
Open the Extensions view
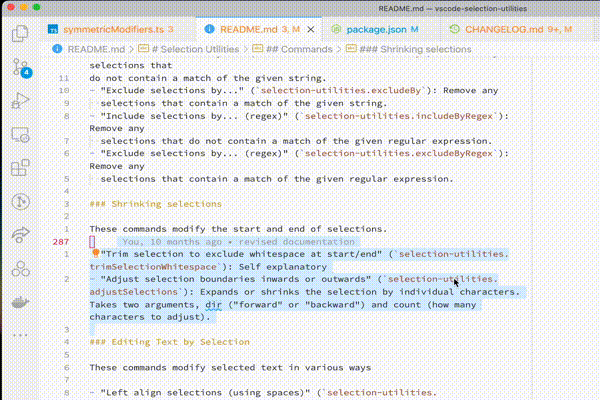tap(20, 168)
